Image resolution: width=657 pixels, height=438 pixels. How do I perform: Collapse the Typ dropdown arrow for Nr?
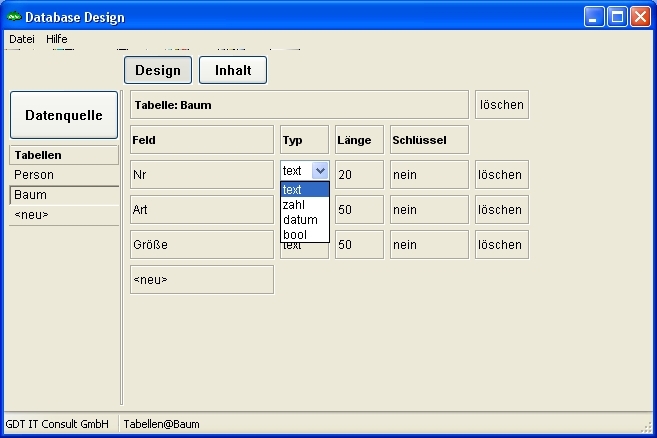320,171
